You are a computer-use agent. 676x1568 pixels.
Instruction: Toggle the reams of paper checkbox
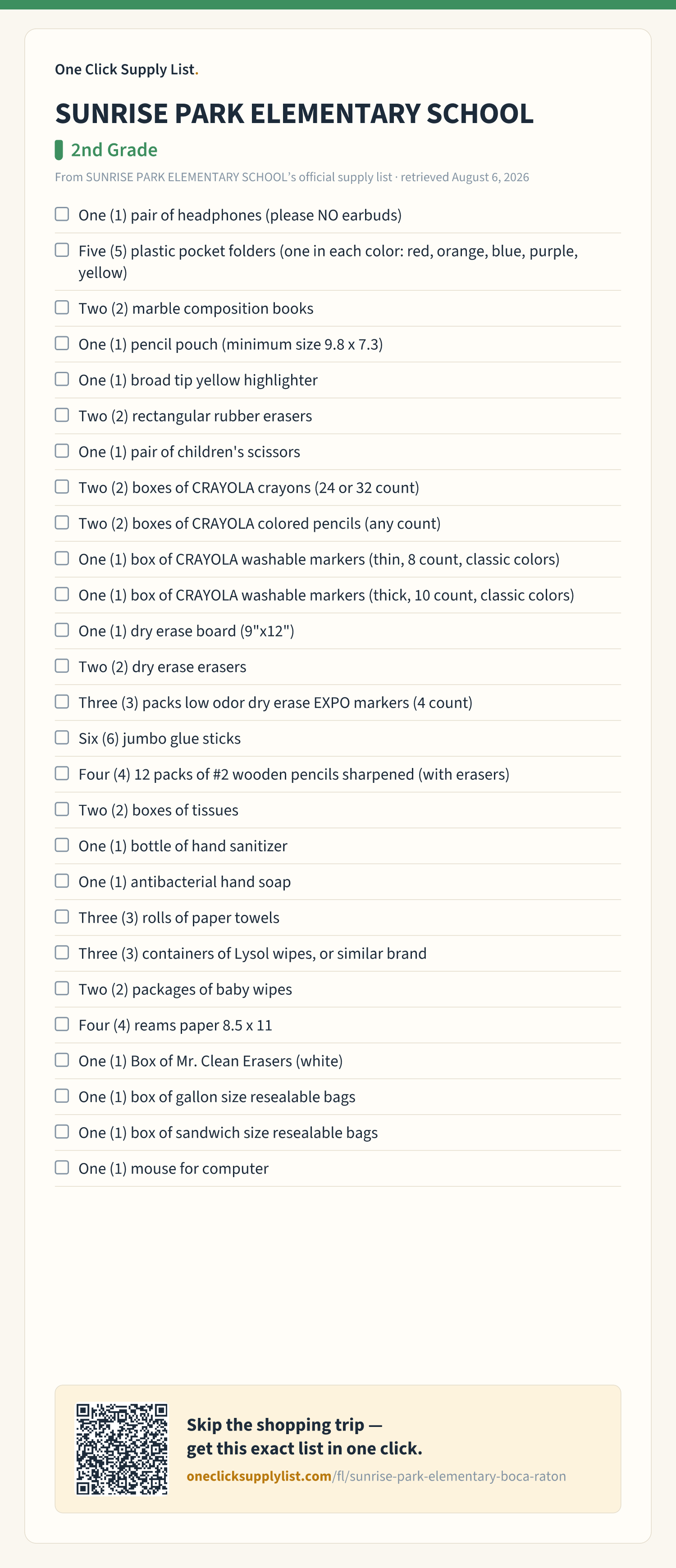click(x=62, y=1024)
